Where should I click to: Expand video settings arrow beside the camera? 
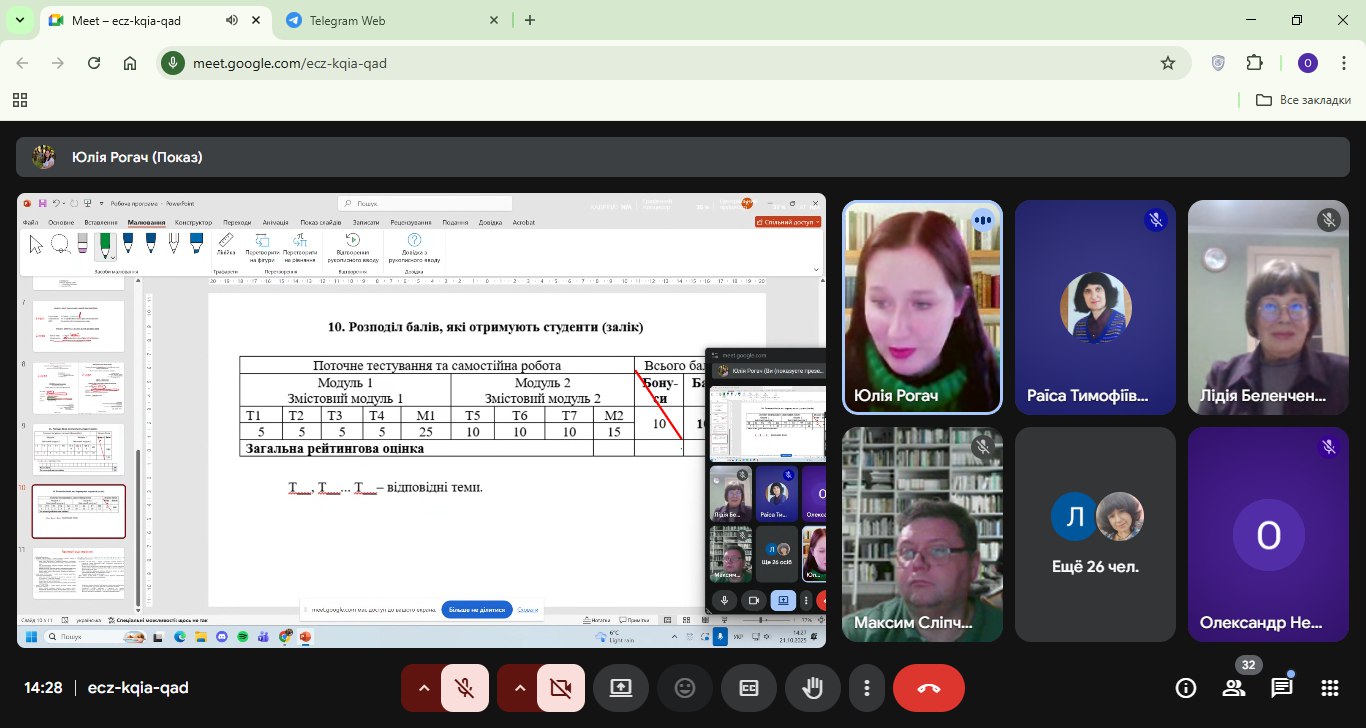(518, 688)
